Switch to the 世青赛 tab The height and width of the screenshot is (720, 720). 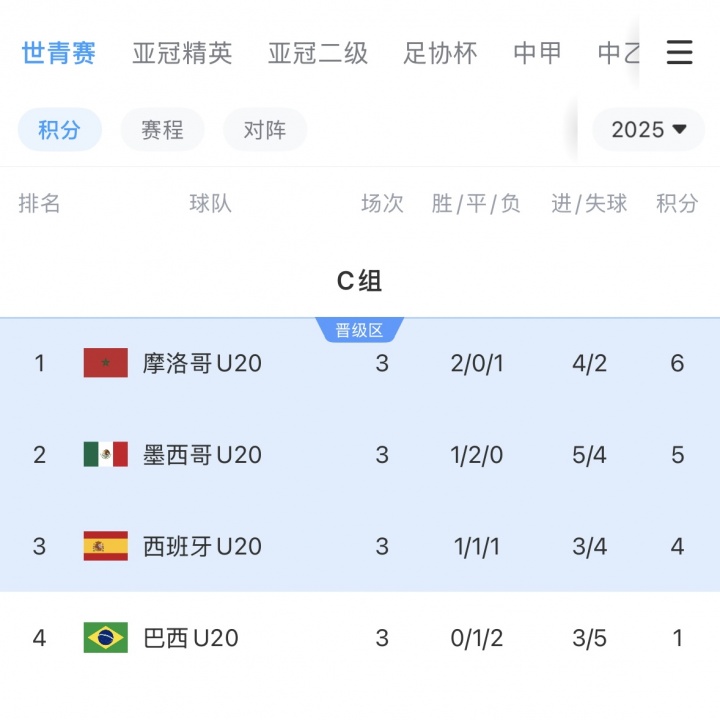[x=59, y=53]
